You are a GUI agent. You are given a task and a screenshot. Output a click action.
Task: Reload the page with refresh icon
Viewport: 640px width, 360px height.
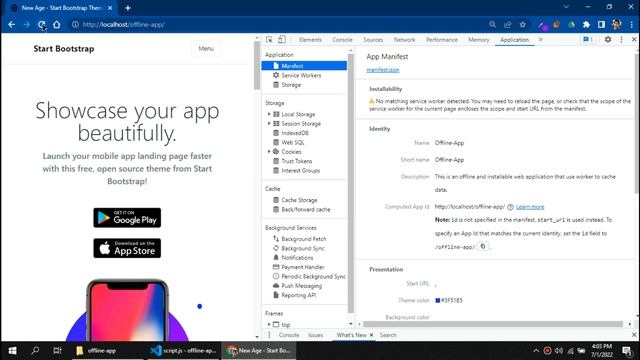(x=42, y=24)
